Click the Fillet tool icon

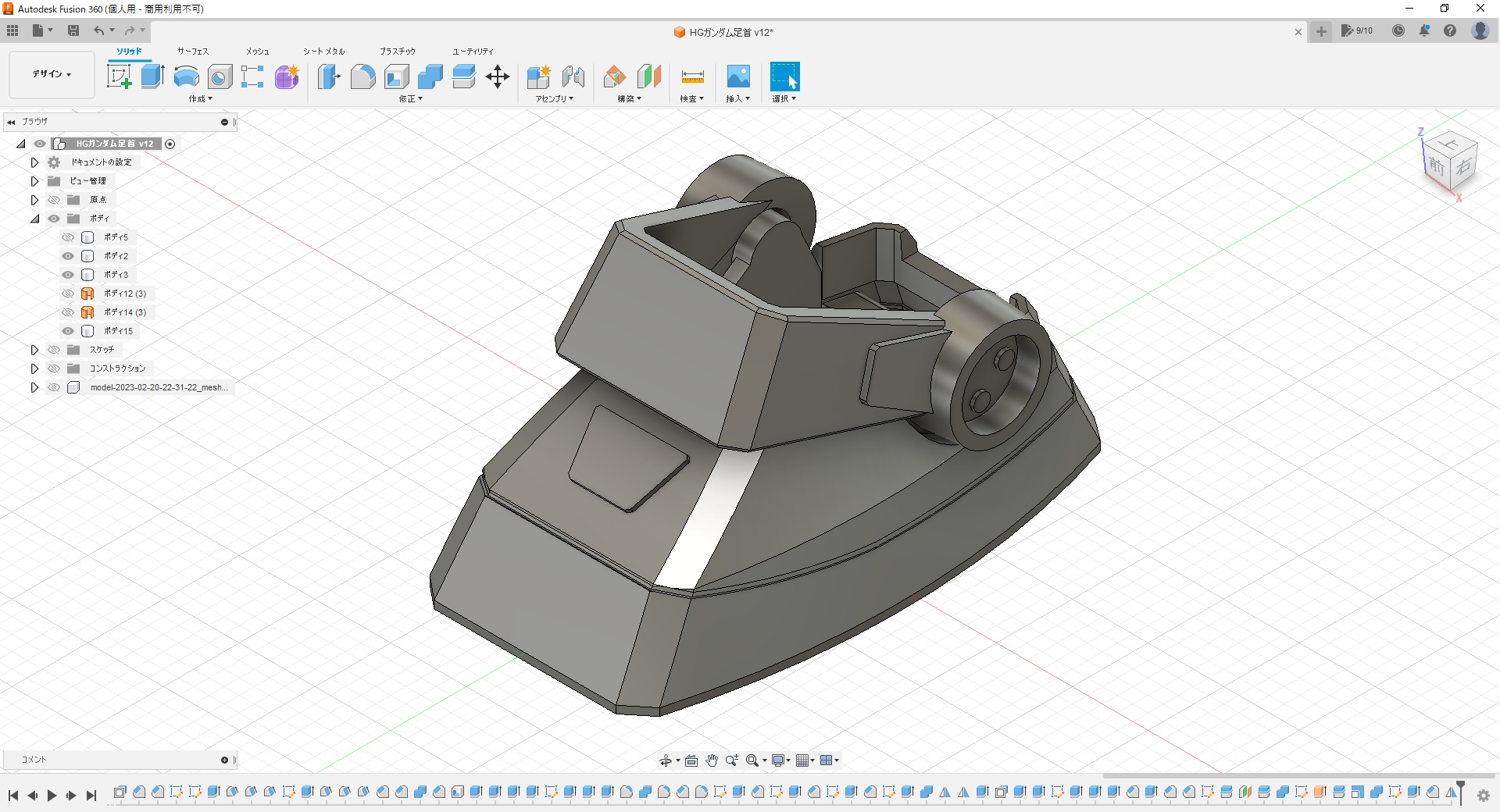(x=362, y=77)
